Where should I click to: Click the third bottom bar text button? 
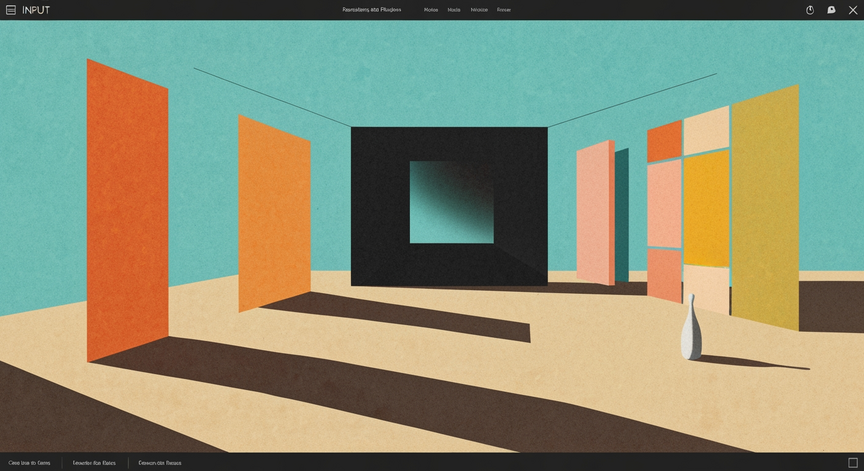(160, 463)
